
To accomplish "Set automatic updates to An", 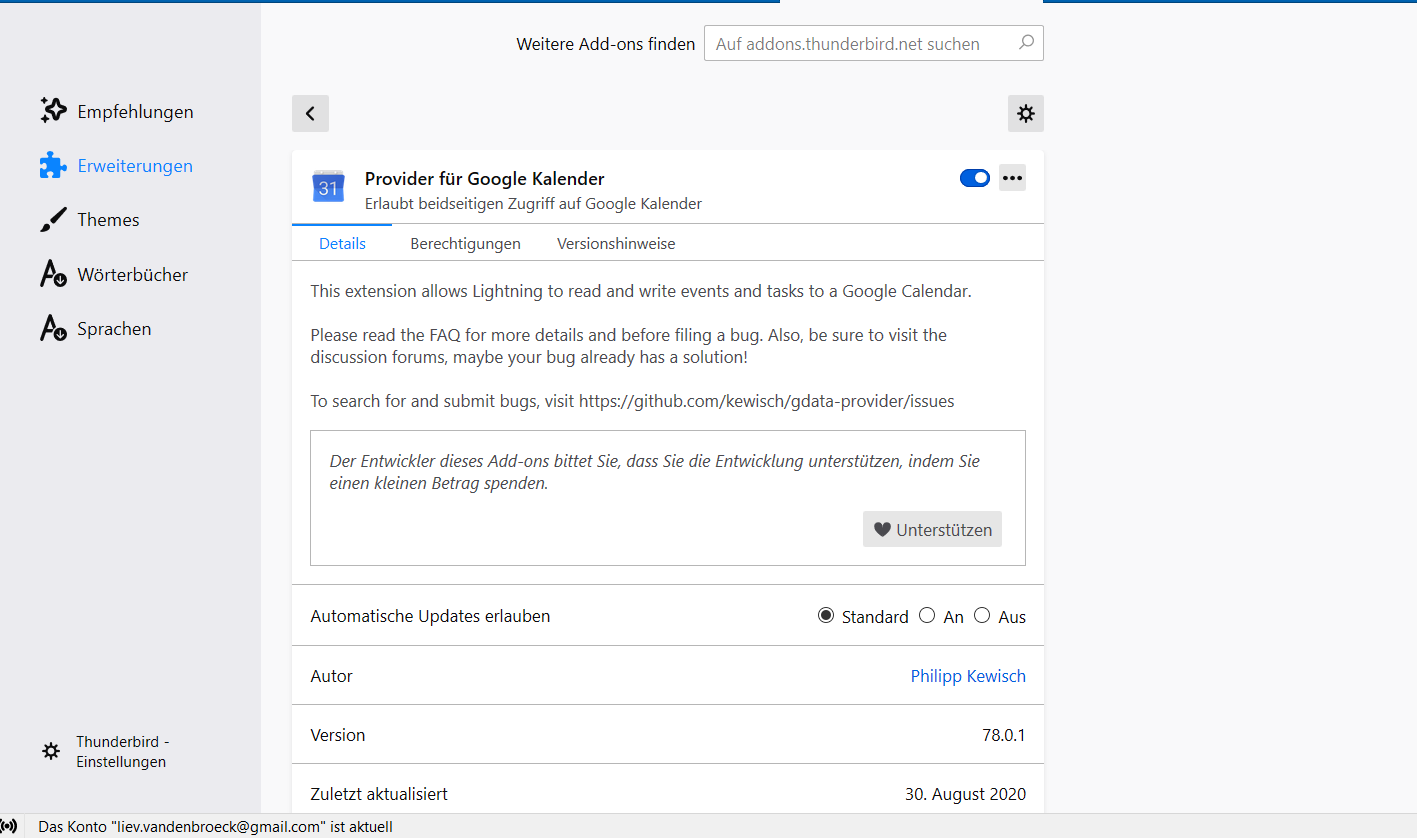I will point(927,616).
